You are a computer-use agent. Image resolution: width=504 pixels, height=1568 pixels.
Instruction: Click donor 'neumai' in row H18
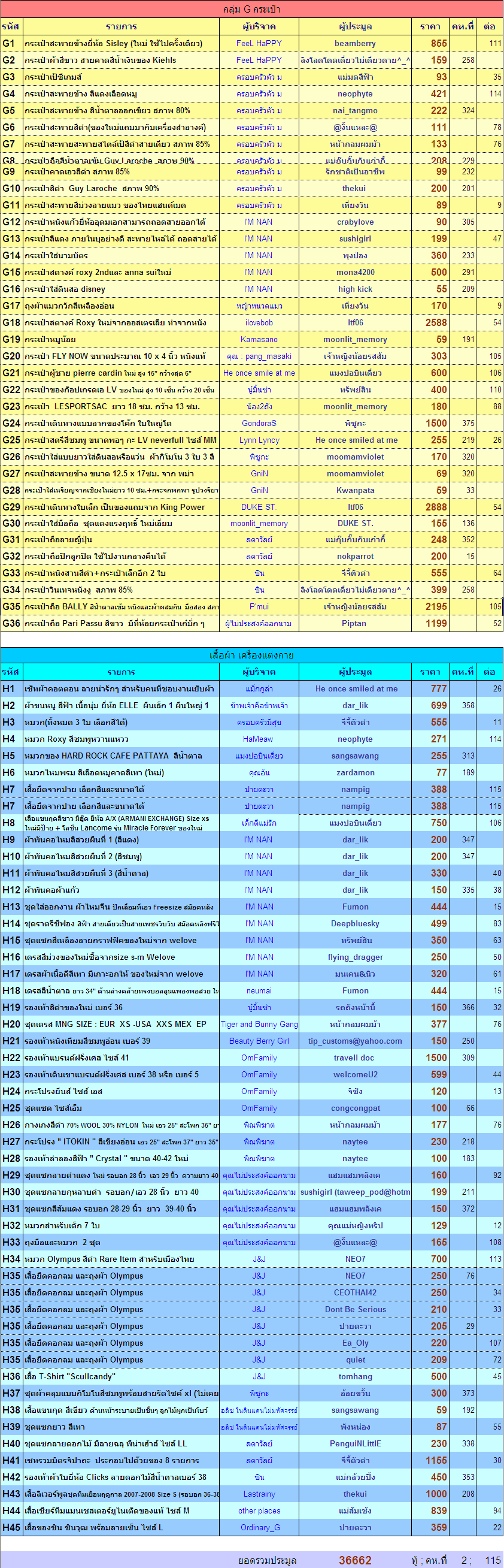click(259, 991)
